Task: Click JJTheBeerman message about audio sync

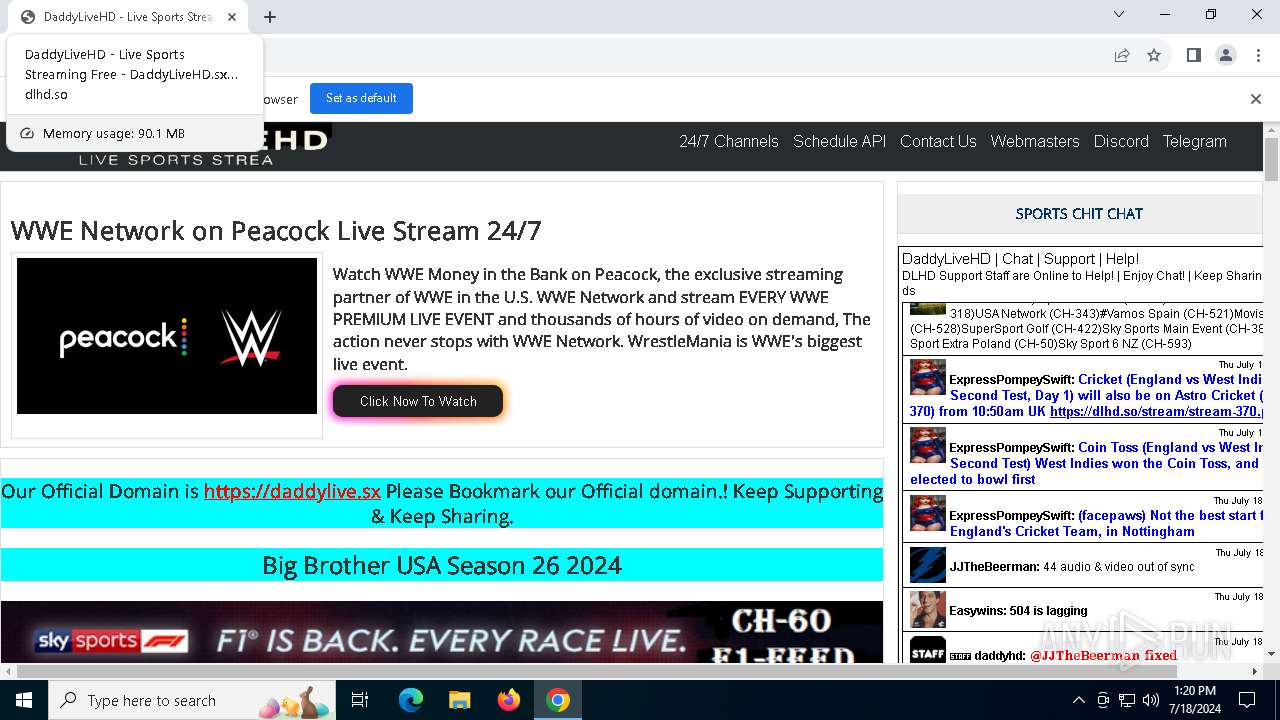Action: [x=1119, y=566]
